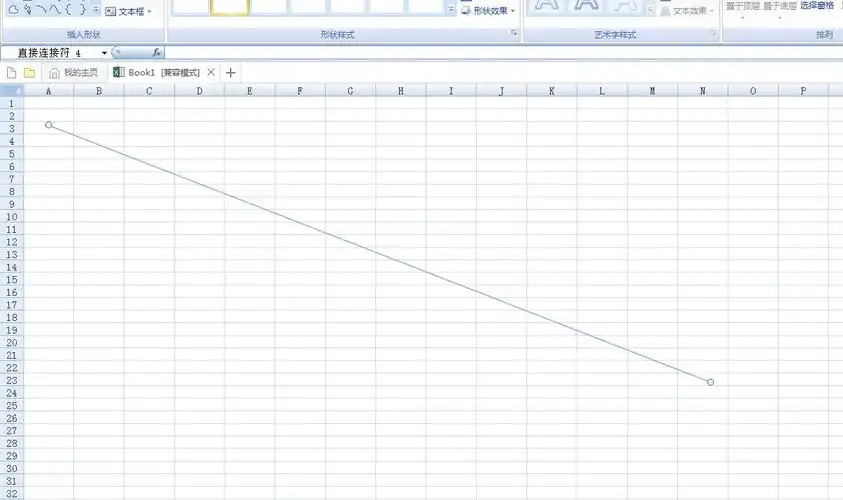
Task: Open 文本效果 text effects menu
Action: pos(688,11)
